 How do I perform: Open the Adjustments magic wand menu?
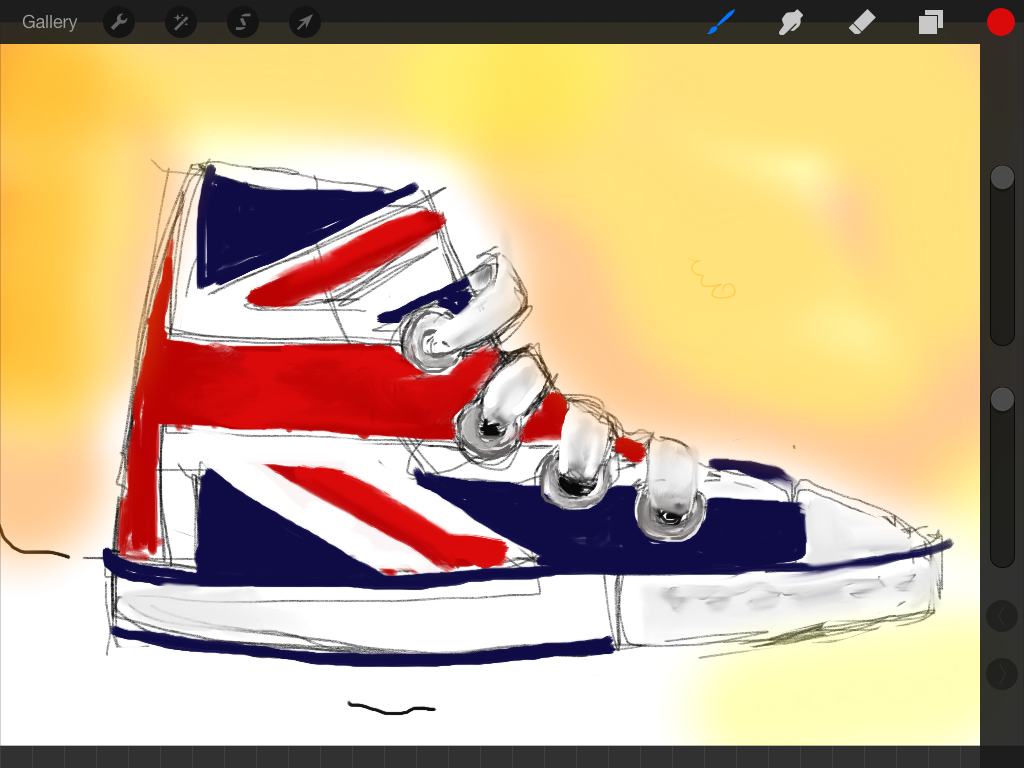(x=181, y=22)
